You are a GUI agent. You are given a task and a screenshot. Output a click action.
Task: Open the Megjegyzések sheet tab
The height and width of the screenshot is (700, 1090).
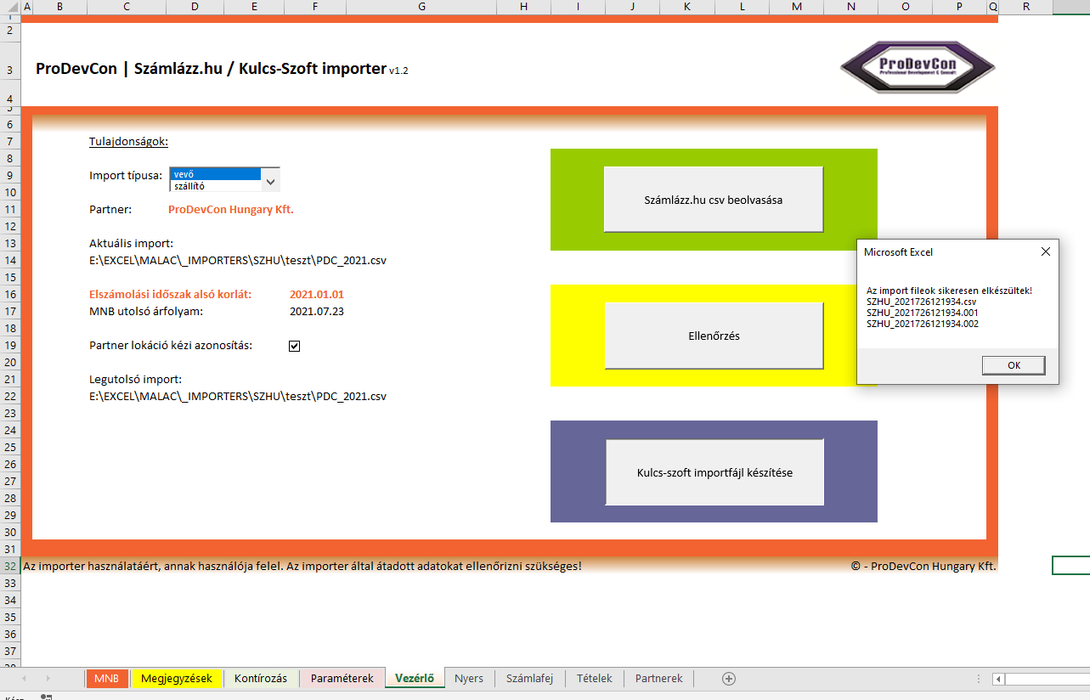tap(177, 678)
